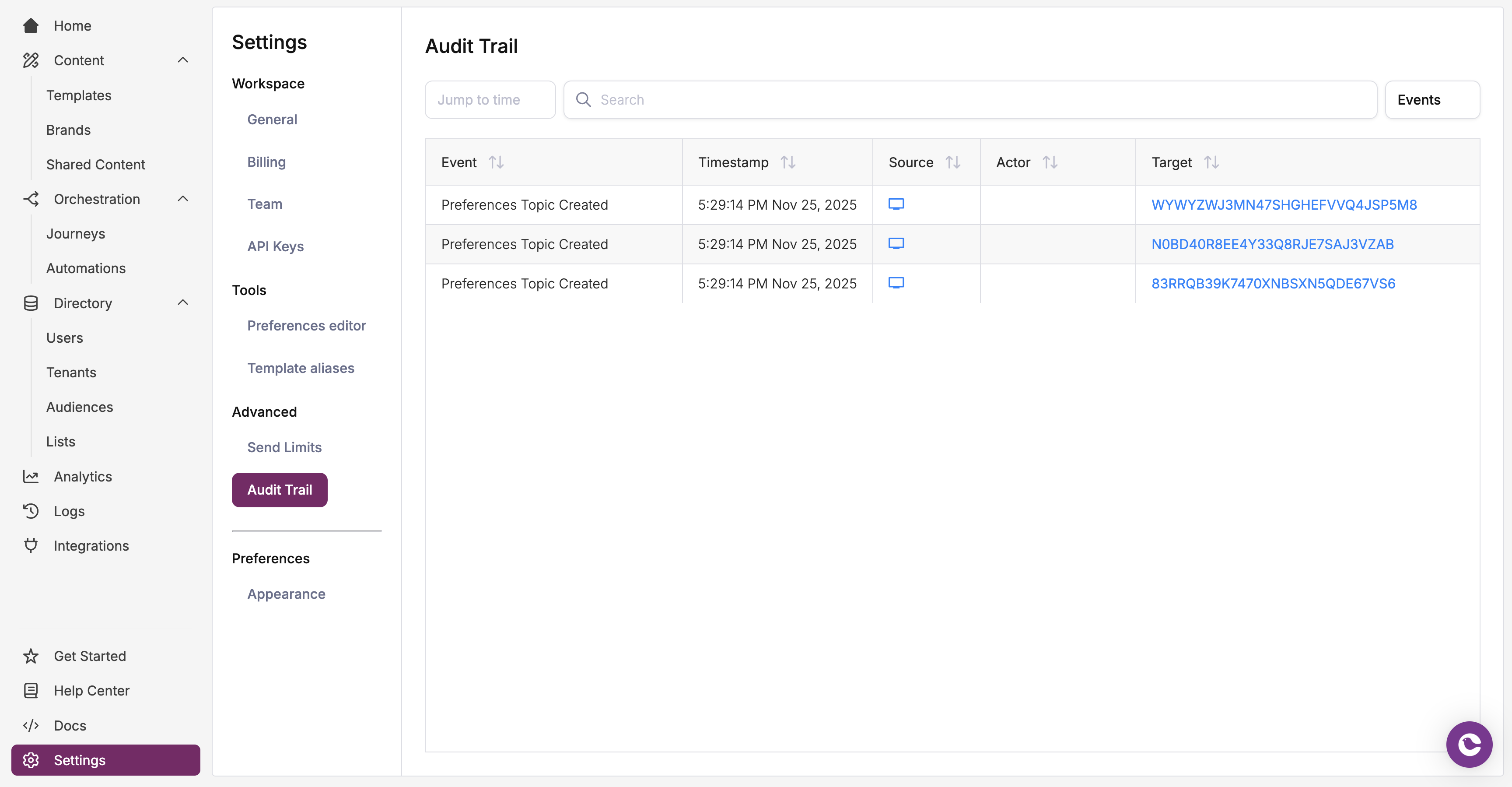
Task: Collapse the Content section in sidebar
Action: tap(182, 60)
